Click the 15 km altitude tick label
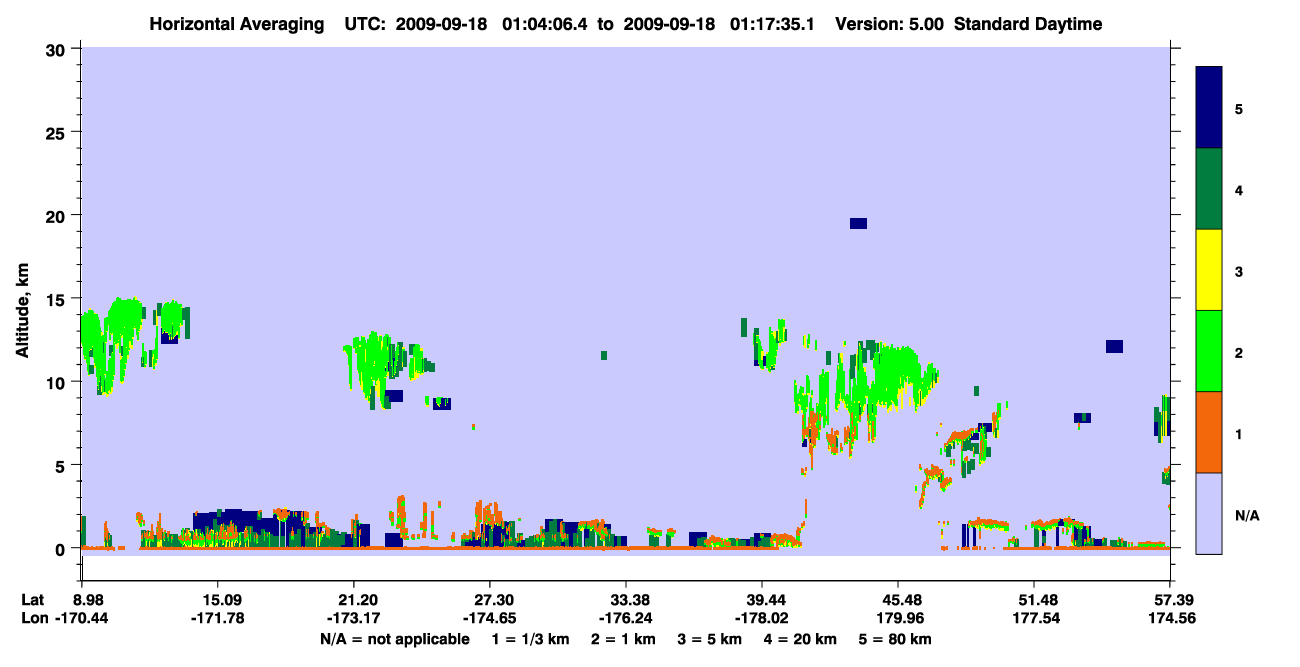 [x=57, y=298]
